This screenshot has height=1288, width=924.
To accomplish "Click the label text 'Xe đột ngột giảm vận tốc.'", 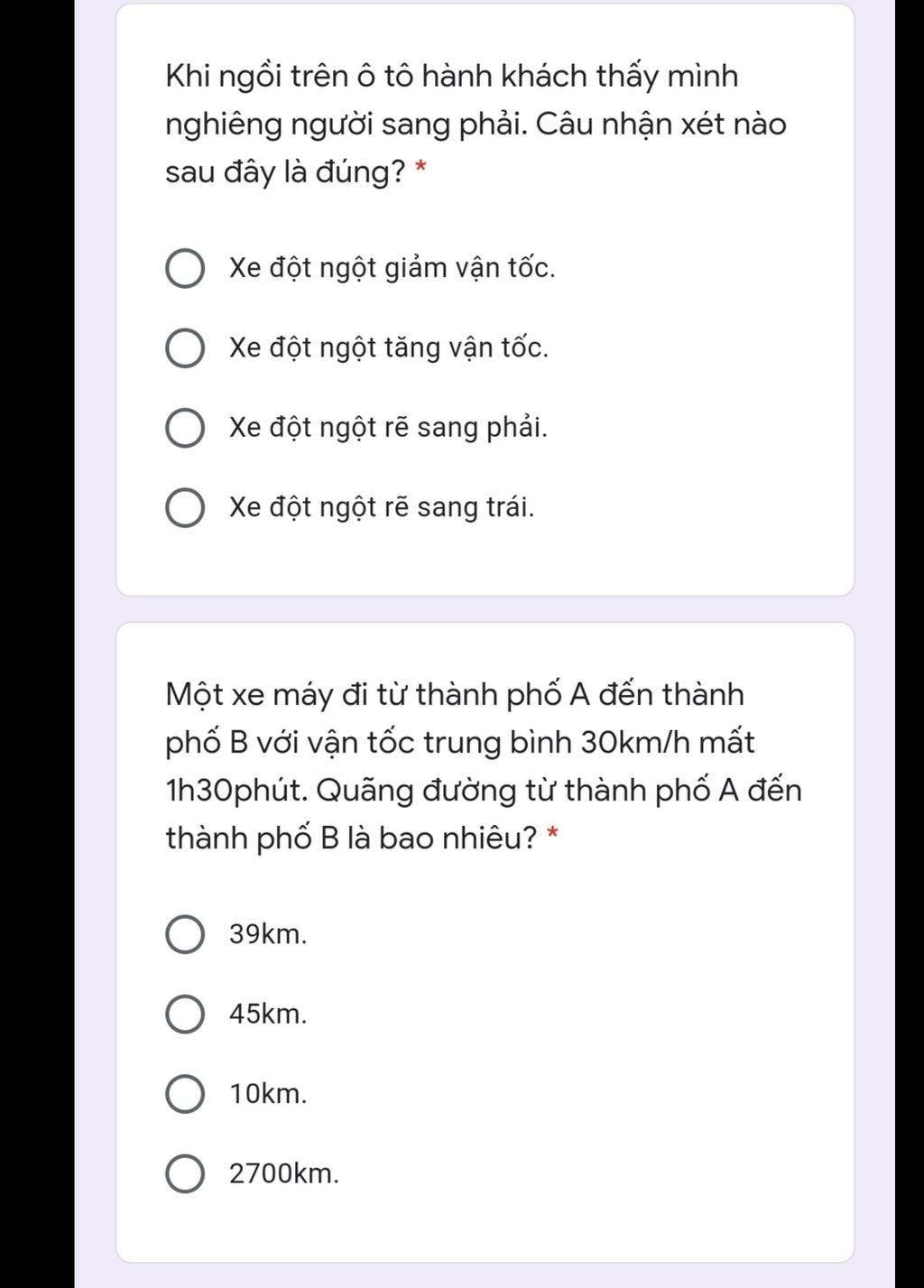I will [x=392, y=269].
